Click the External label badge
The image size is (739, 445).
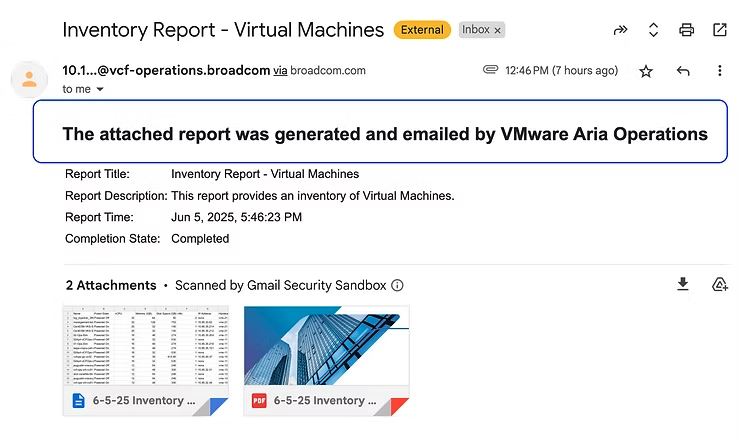click(422, 30)
